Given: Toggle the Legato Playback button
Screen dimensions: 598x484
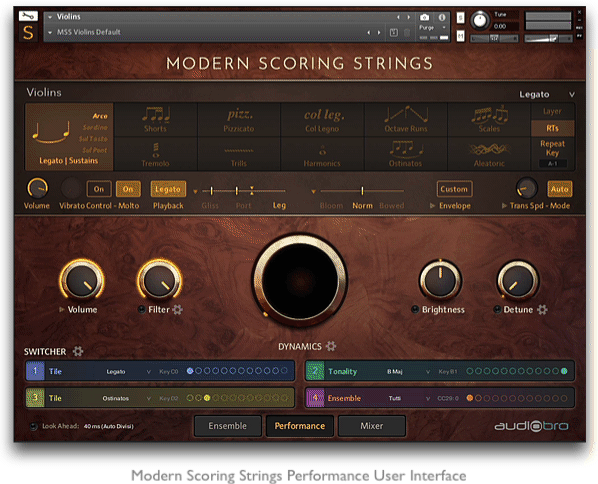Looking at the screenshot, I should [x=168, y=189].
